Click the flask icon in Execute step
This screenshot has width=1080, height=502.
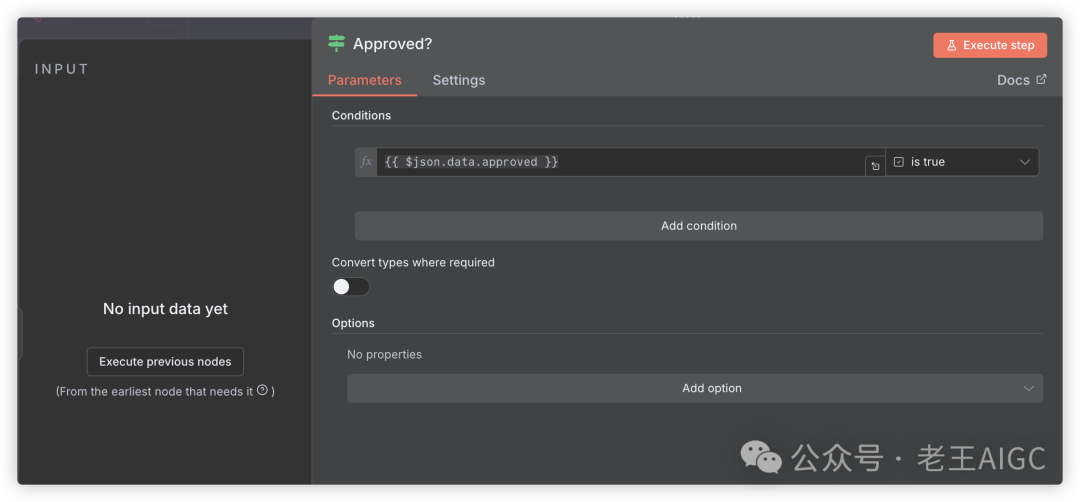[x=951, y=45]
